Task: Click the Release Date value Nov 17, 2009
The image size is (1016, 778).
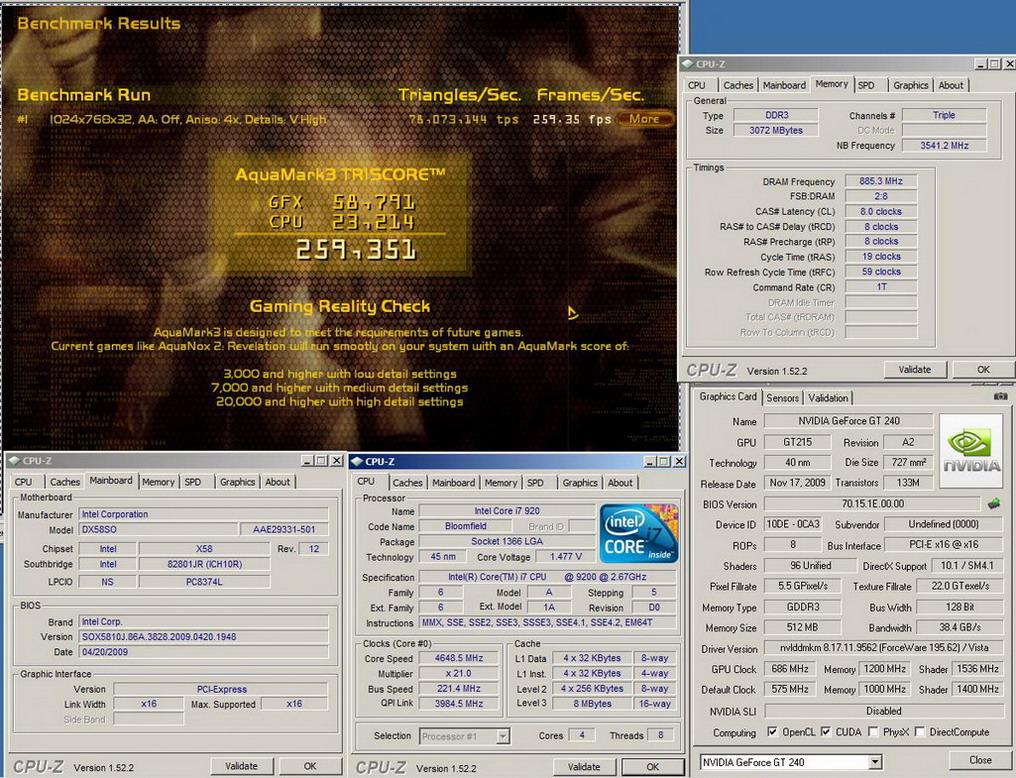Action: pyautogui.click(x=797, y=483)
